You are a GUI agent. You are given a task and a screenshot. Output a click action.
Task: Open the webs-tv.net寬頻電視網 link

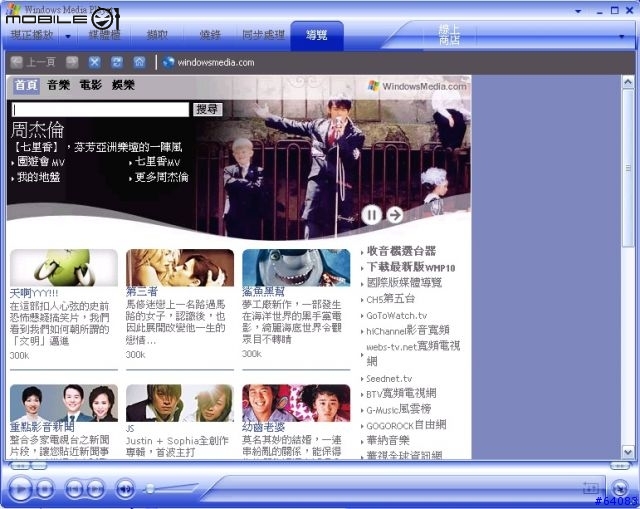point(413,354)
